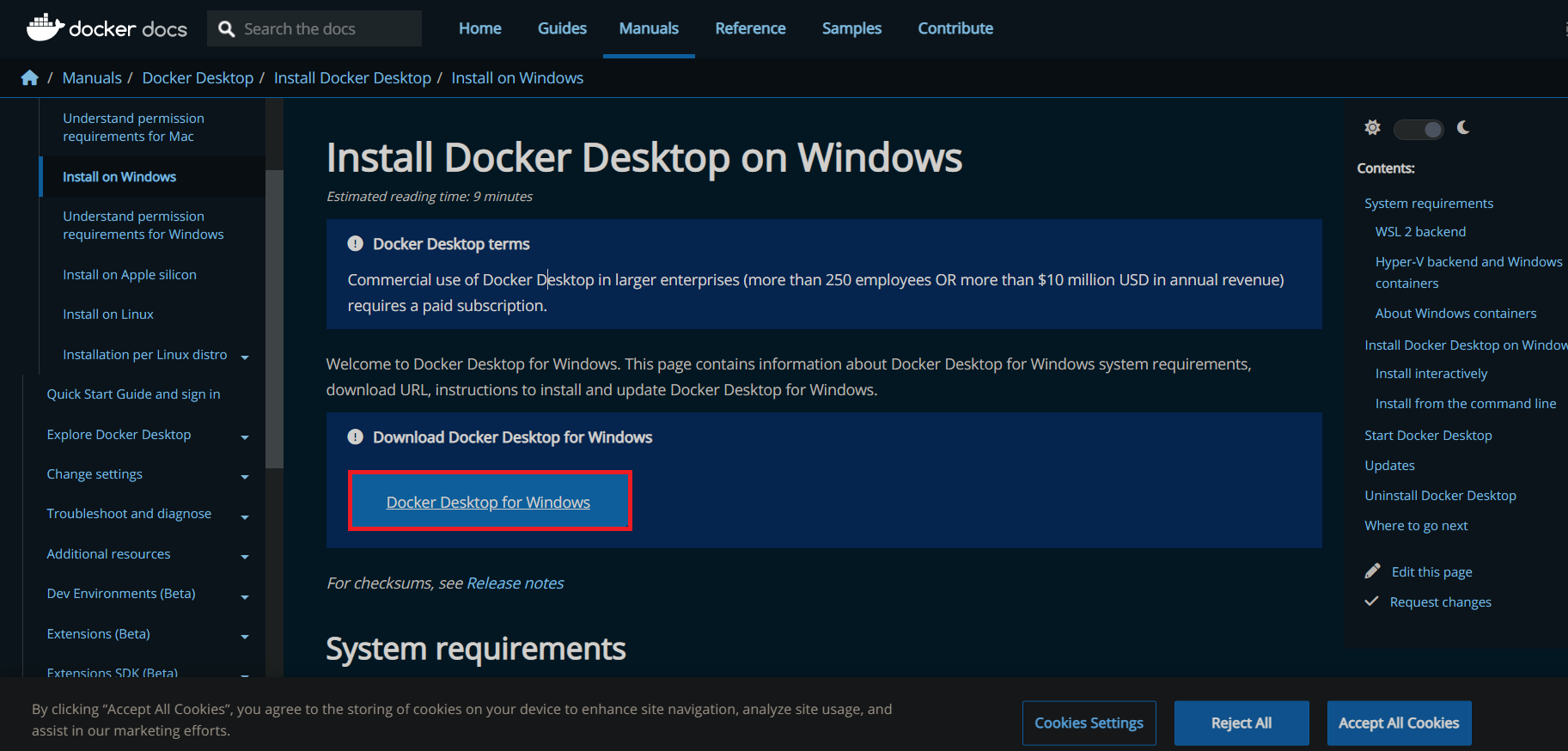The height and width of the screenshot is (751, 1568).
Task: Click the Request changes link
Action: click(1440, 602)
